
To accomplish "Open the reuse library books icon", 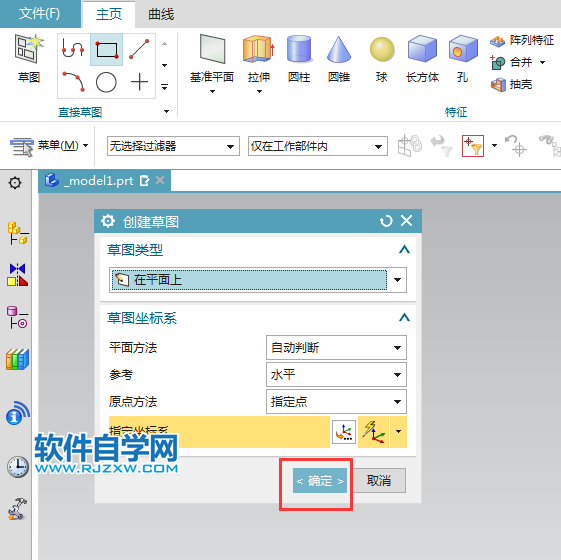I will point(18,359).
